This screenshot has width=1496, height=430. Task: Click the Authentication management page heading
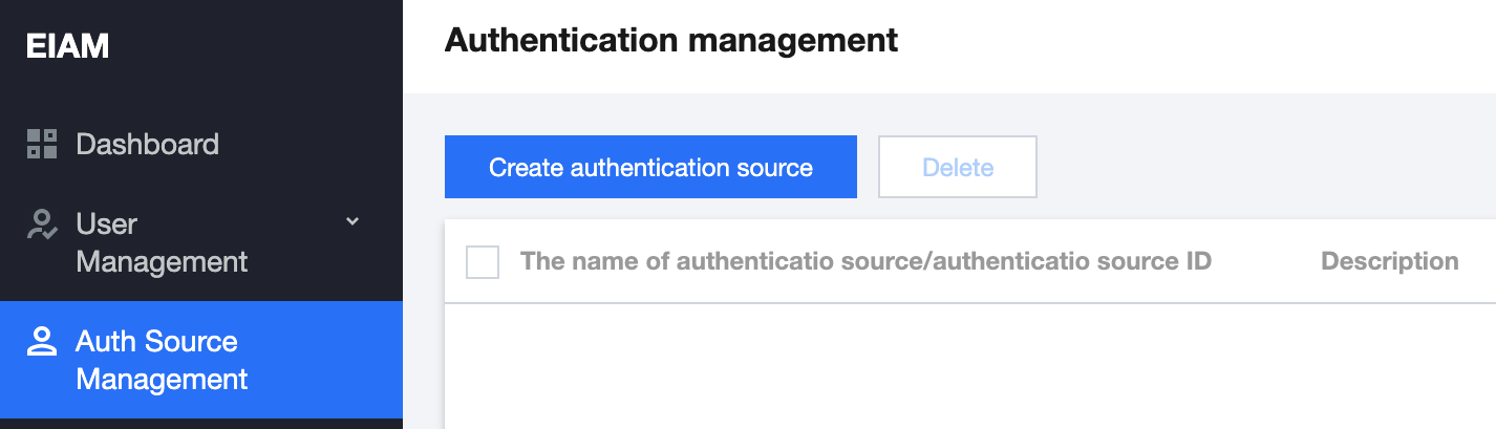[671, 40]
